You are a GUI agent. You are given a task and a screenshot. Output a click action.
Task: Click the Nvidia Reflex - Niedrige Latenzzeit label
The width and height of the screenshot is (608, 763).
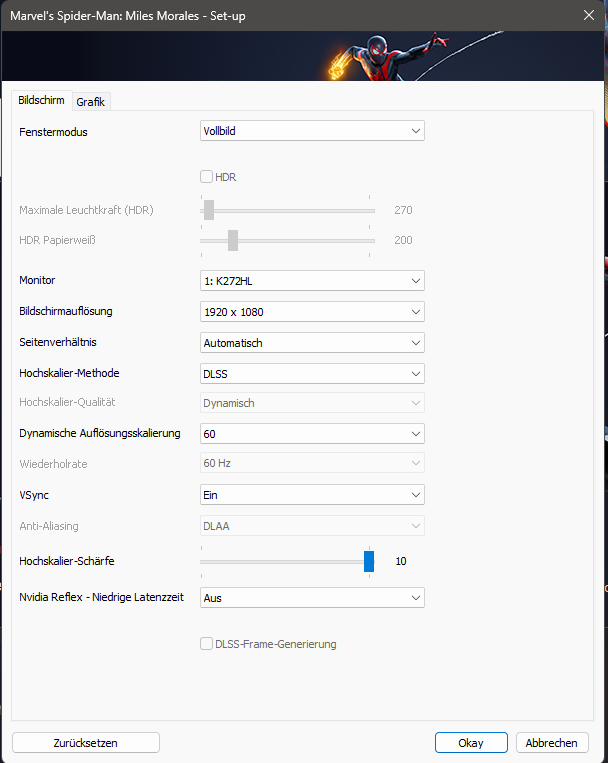click(102, 597)
